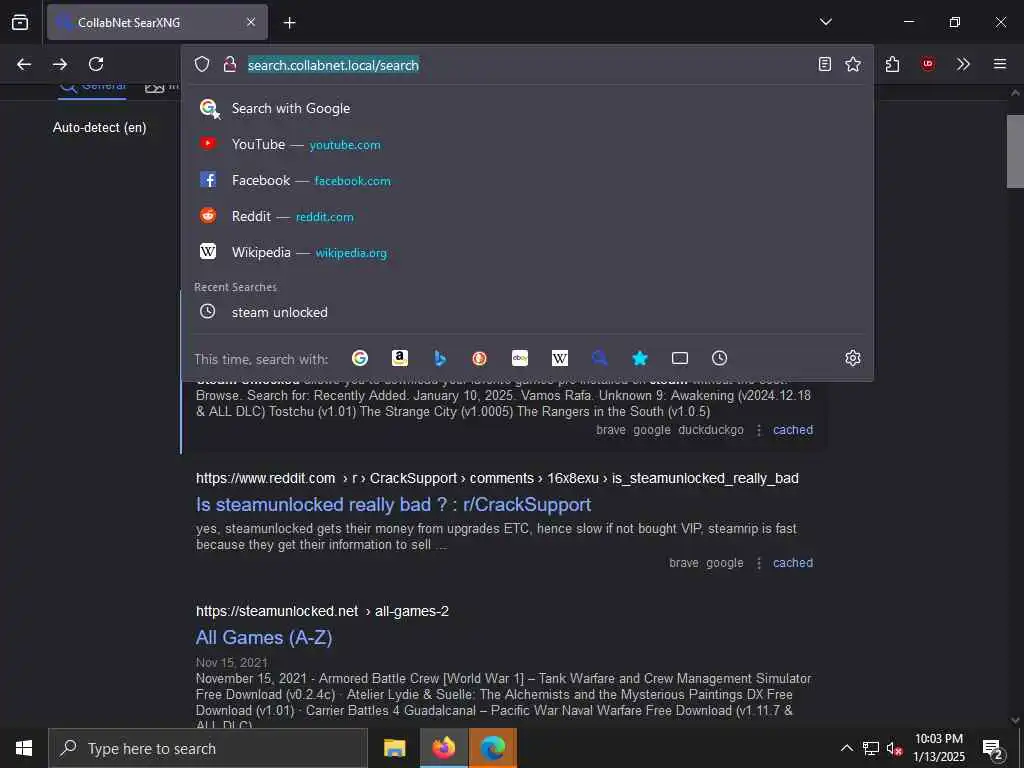Open Firefox View icon at top left
The height and width of the screenshot is (768, 1024).
pos(20,22)
